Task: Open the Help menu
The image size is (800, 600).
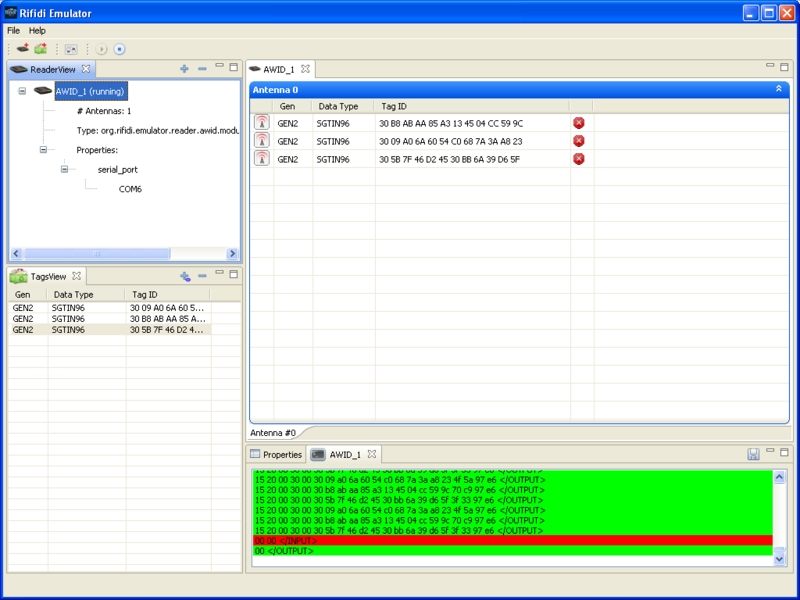Action: click(37, 31)
